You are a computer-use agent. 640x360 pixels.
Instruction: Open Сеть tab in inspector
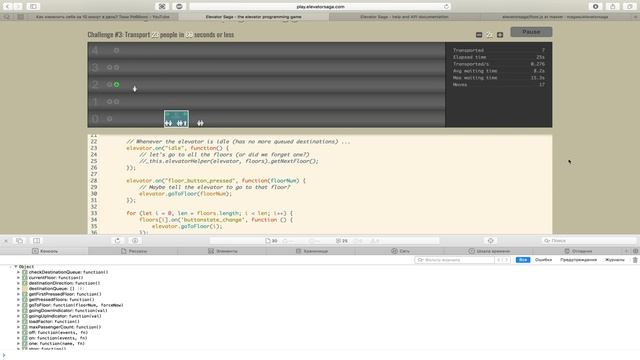click(x=400, y=251)
